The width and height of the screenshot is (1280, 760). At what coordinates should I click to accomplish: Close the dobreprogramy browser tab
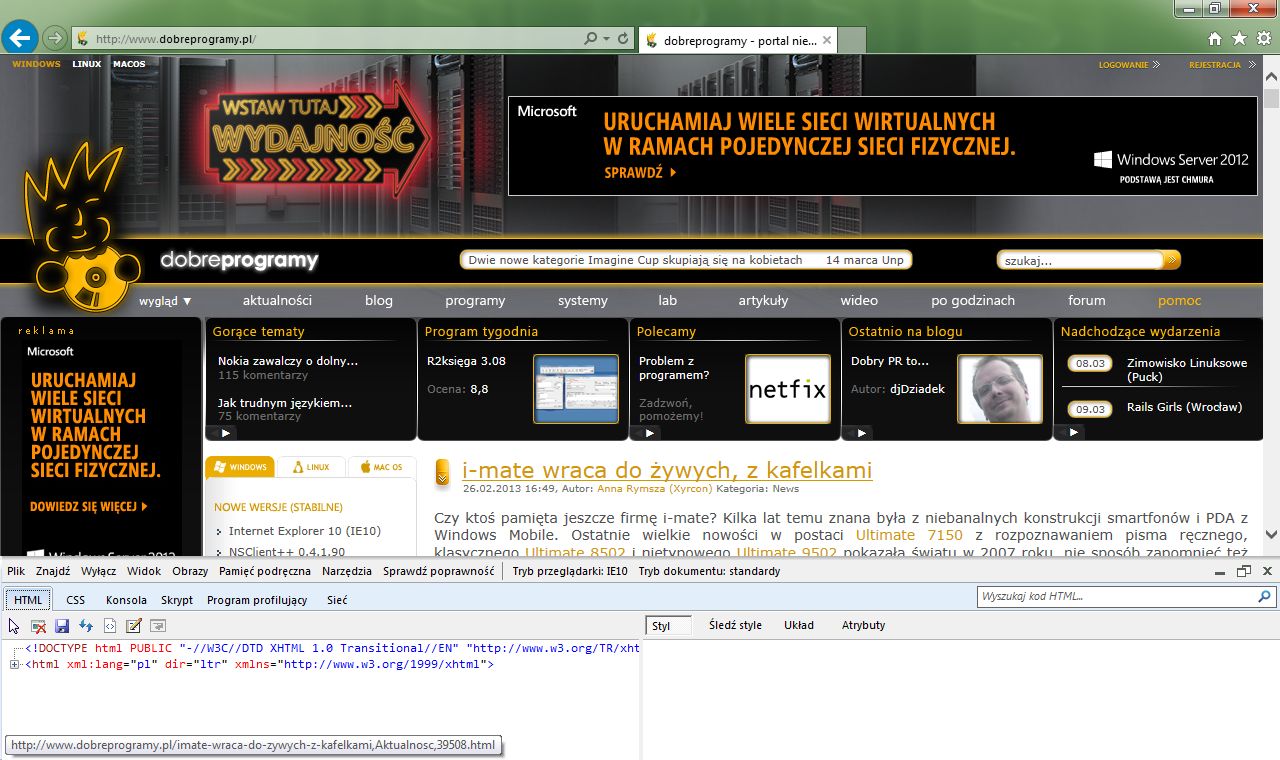[826, 40]
